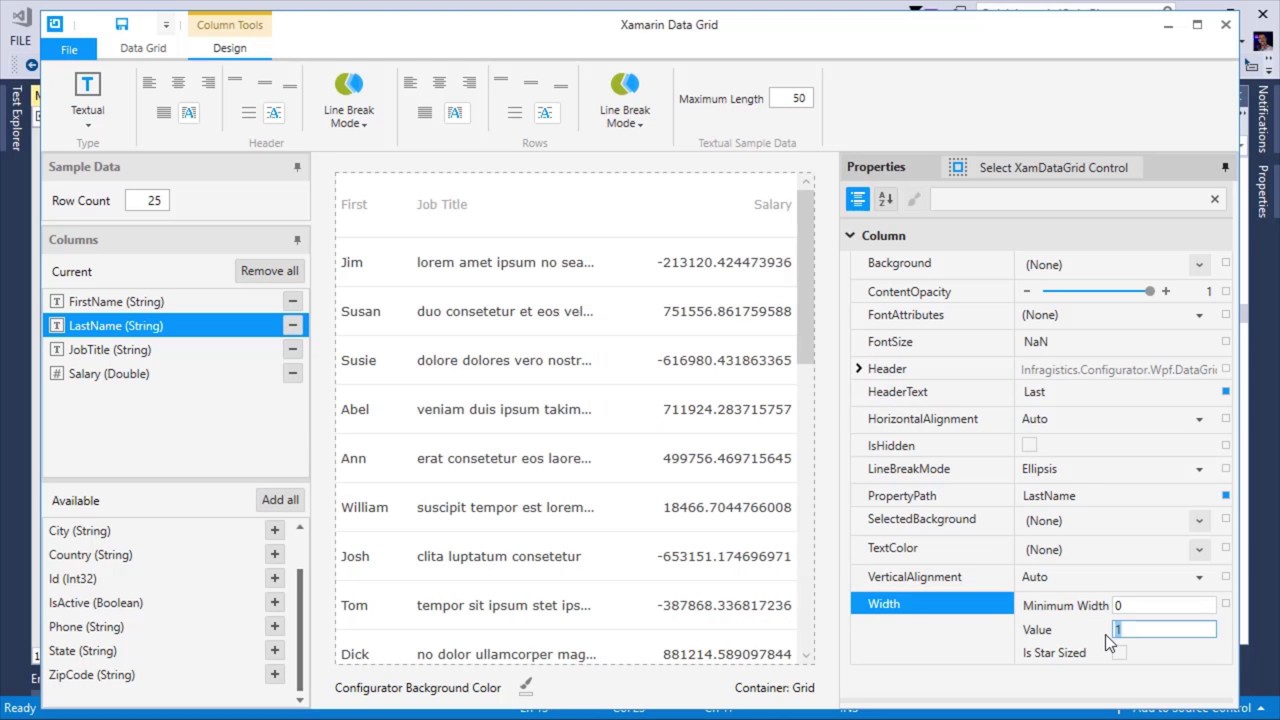Viewport: 1280px width, 720px height.
Task: Click the ContentOpacity slider track
Action: (1096, 291)
